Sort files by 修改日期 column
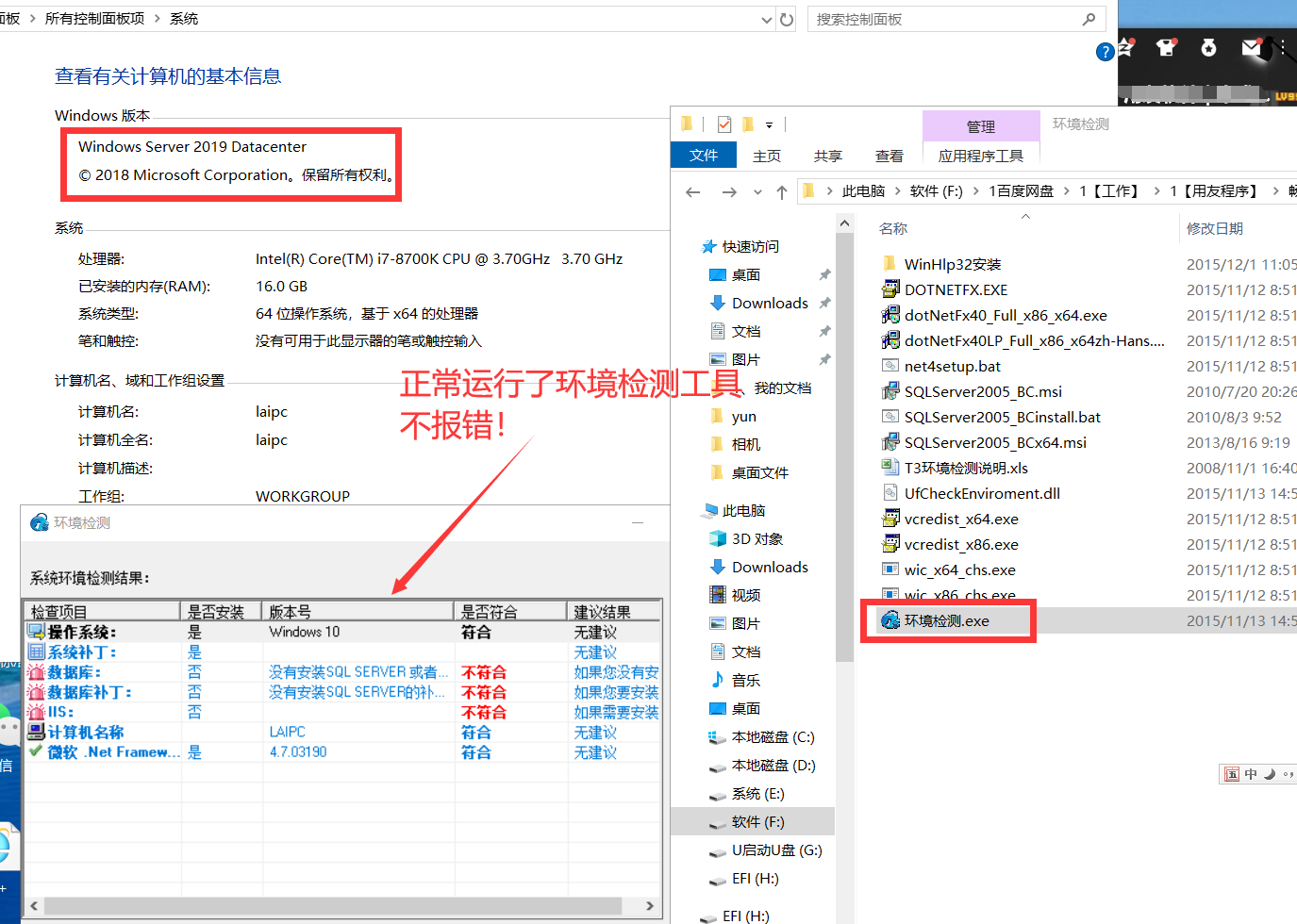The image size is (1297, 924). (x=1215, y=228)
